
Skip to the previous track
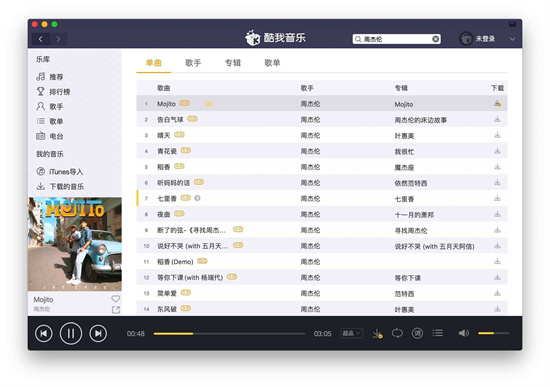pyautogui.click(x=44, y=333)
